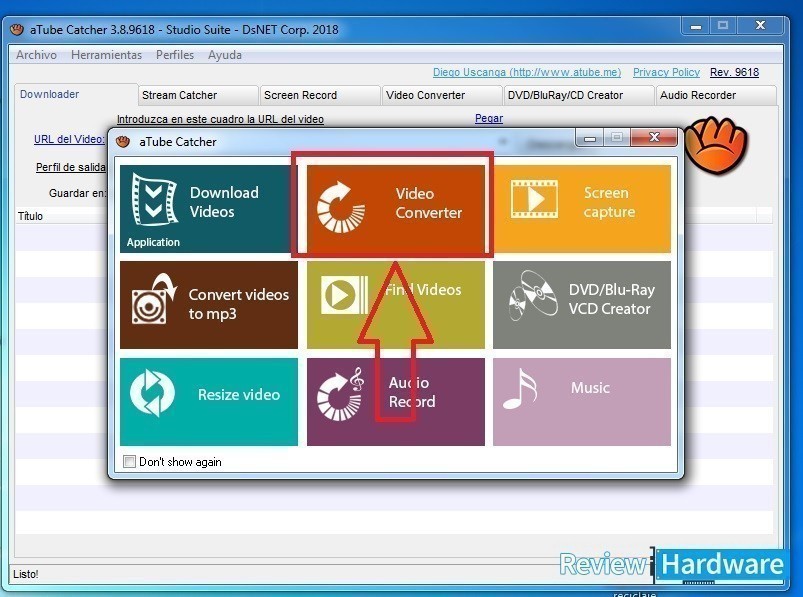Start Screen capture using the filmstrip play icon
This screenshot has height=597, width=803.
[x=534, y=199]
